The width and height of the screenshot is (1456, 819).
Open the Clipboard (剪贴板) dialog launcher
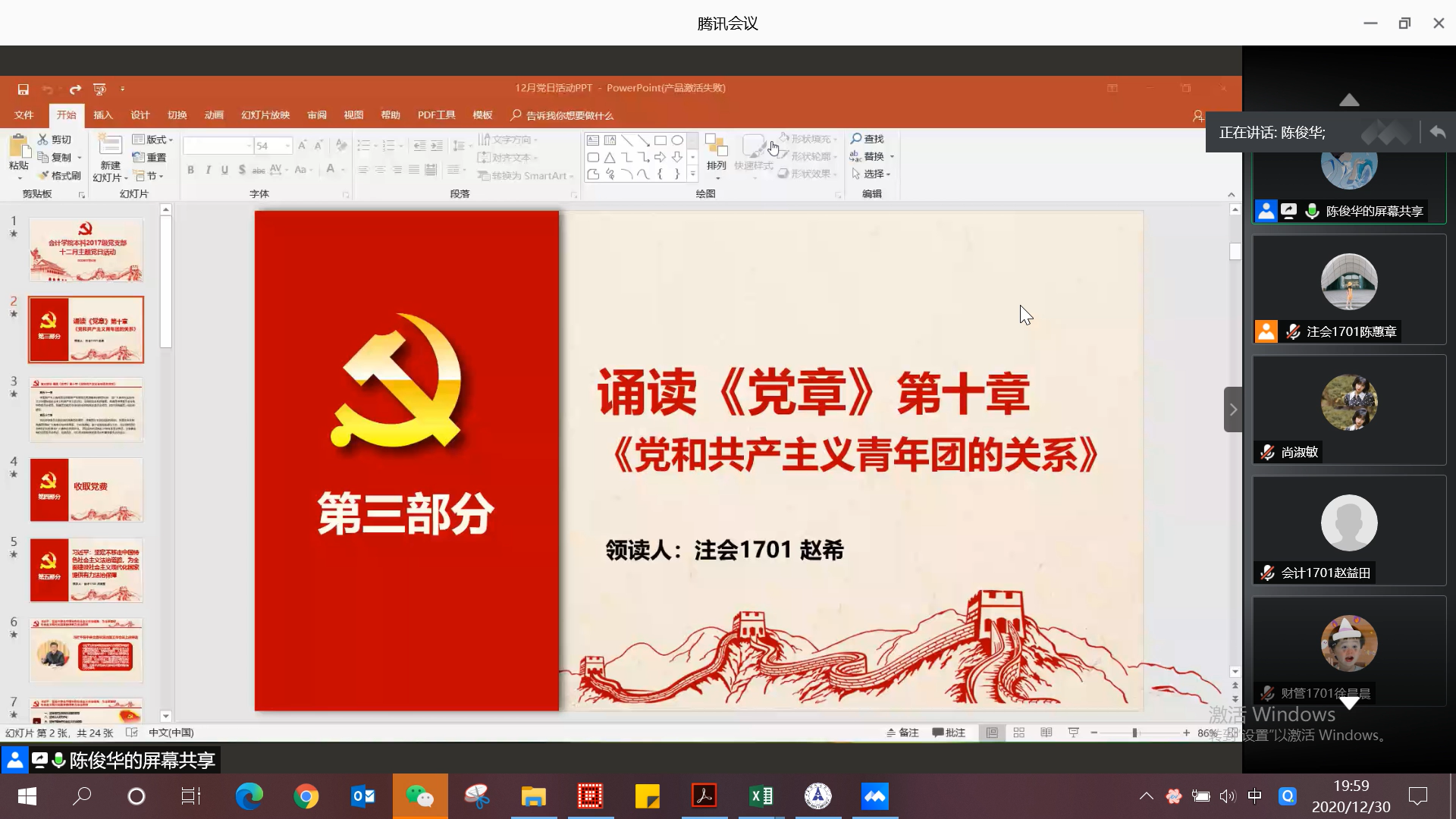coord(82,195)
